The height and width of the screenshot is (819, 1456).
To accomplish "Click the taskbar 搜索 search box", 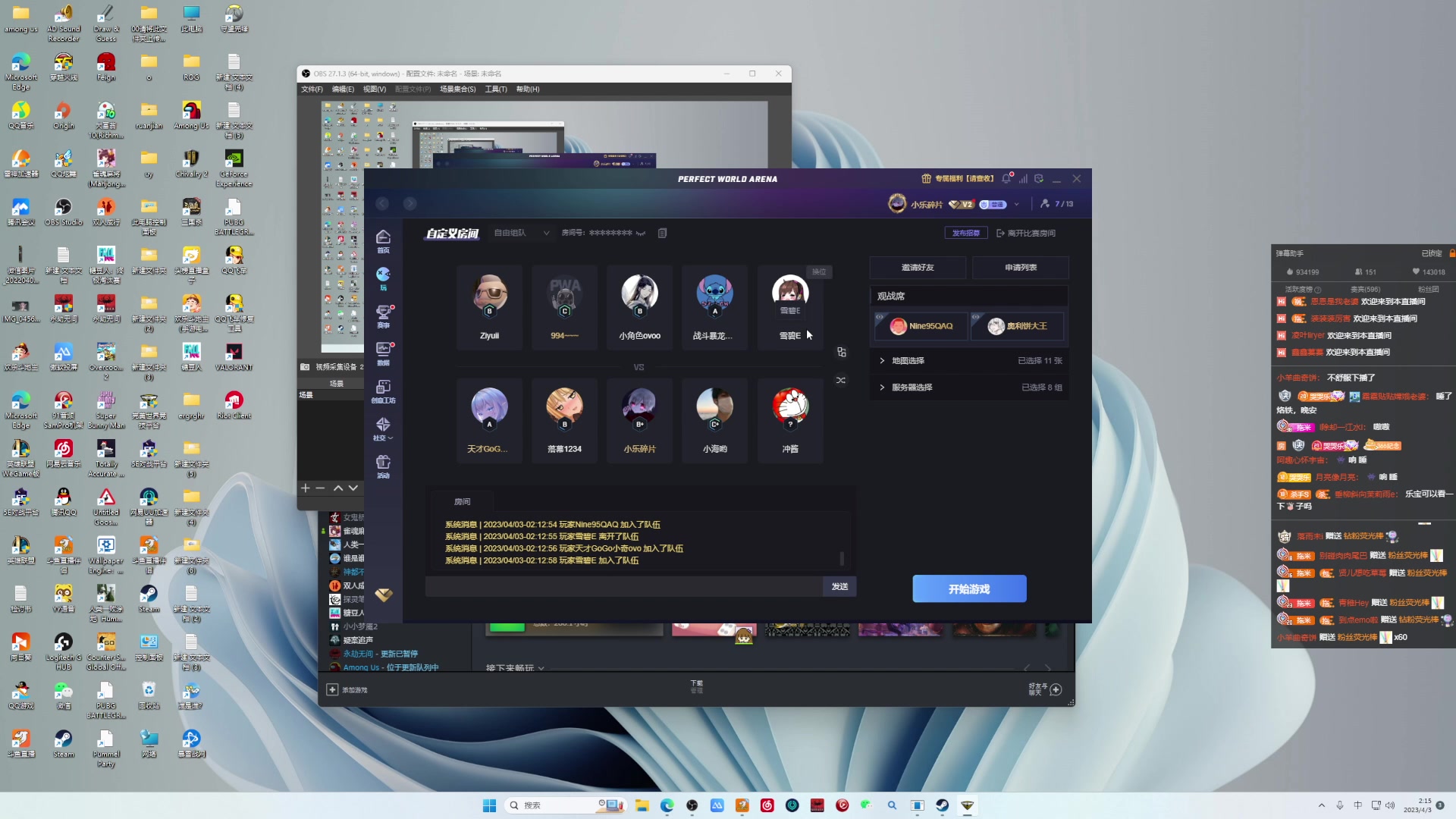I will pos(565,805).
